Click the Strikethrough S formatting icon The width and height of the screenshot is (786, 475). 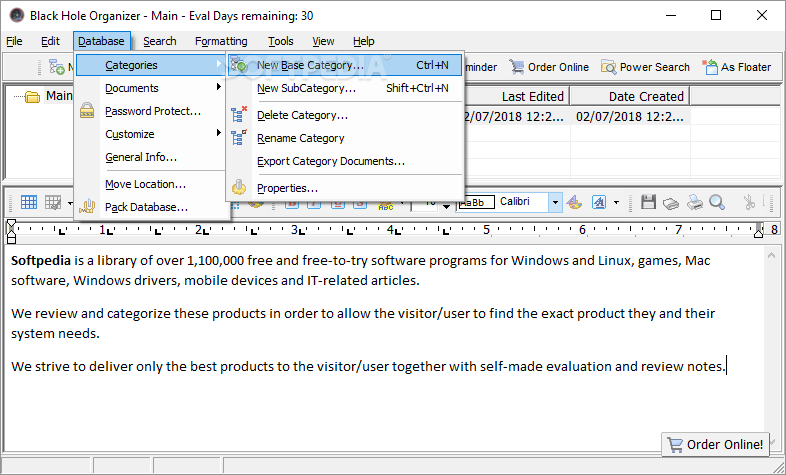[360, 205]
